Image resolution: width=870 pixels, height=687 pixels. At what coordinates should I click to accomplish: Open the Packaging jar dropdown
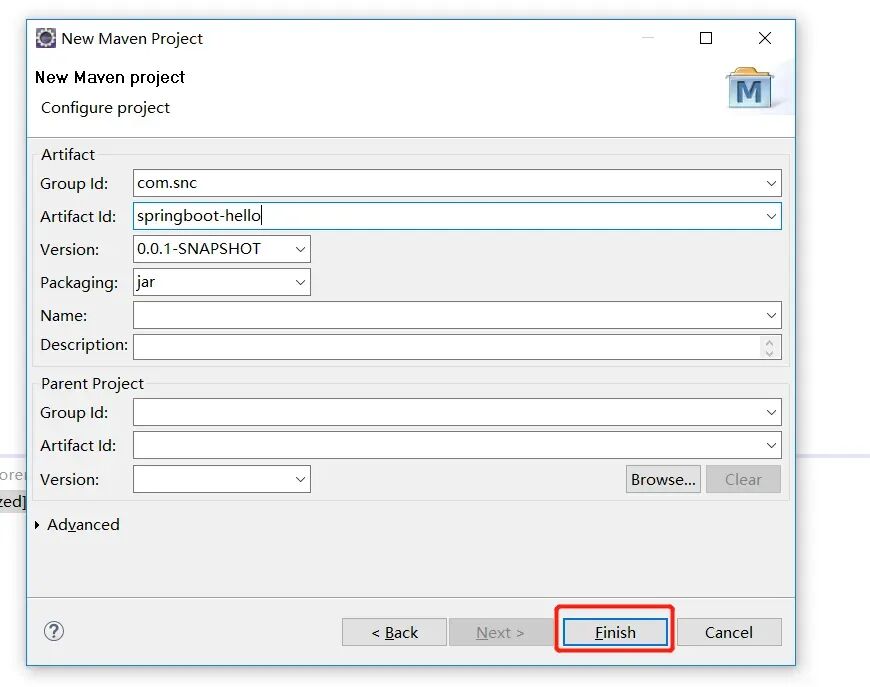click(x=300, y=282)
